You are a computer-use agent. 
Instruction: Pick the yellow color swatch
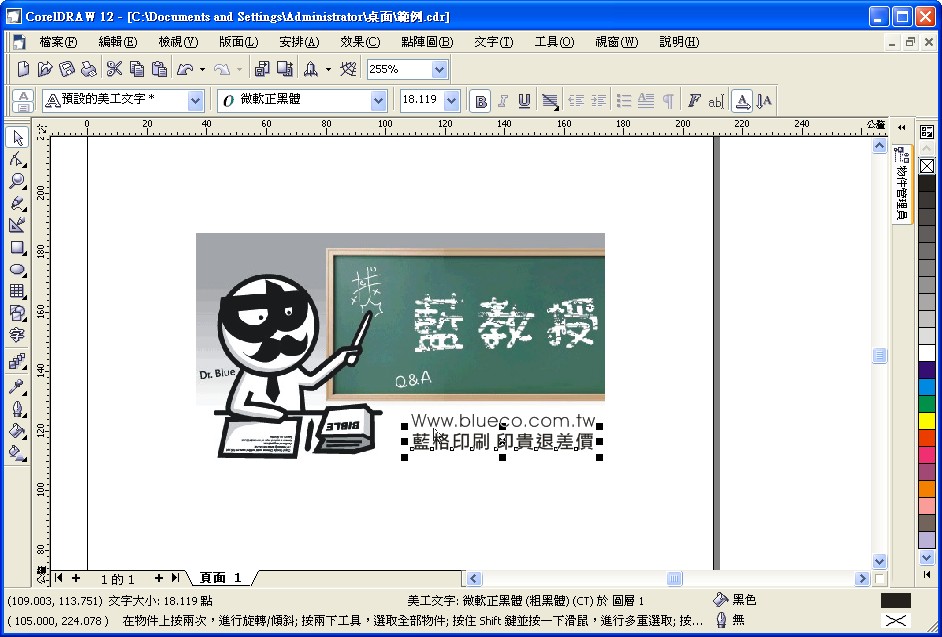tap(927, 421)
